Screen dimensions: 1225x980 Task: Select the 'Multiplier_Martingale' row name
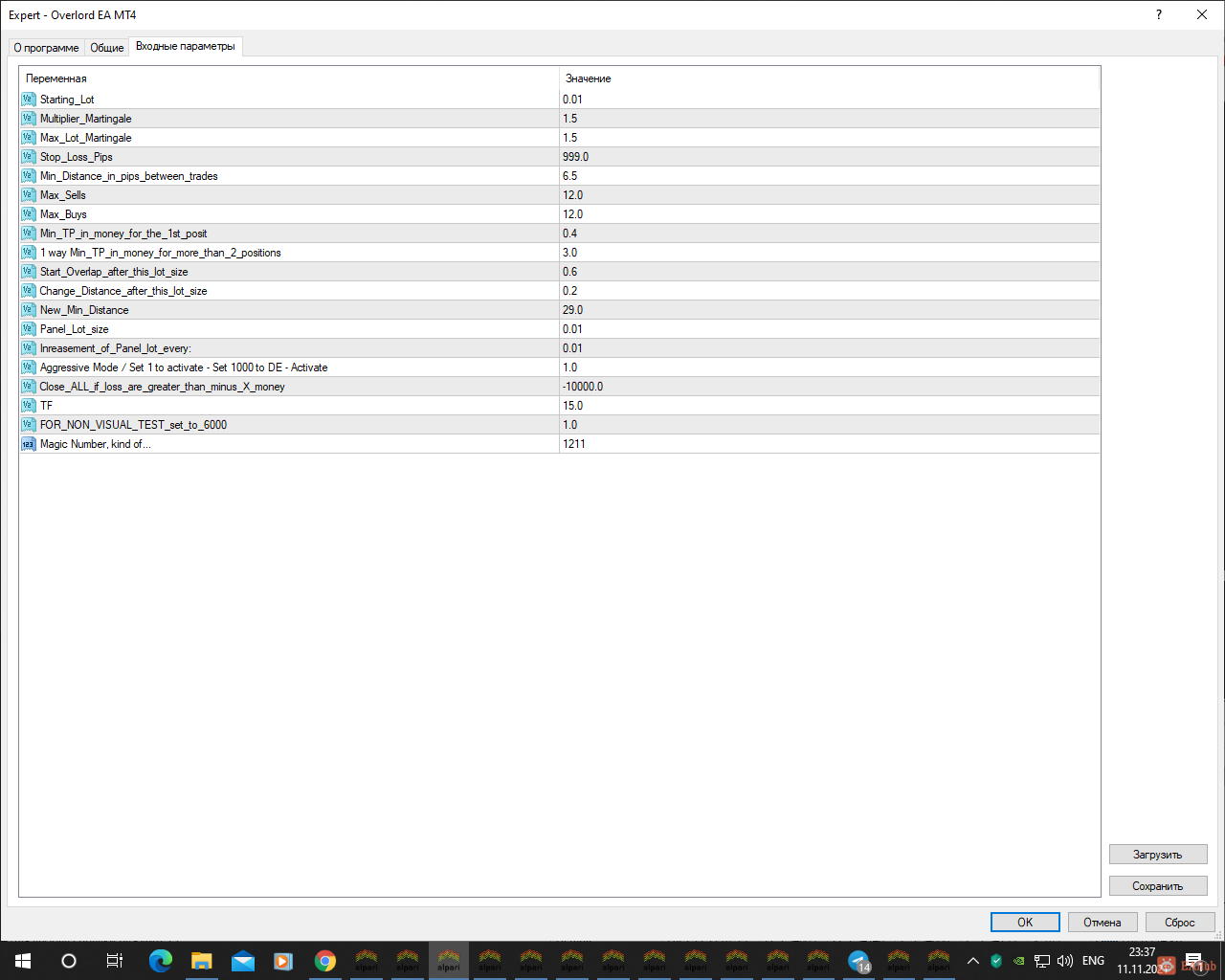(x=86, y=119)
